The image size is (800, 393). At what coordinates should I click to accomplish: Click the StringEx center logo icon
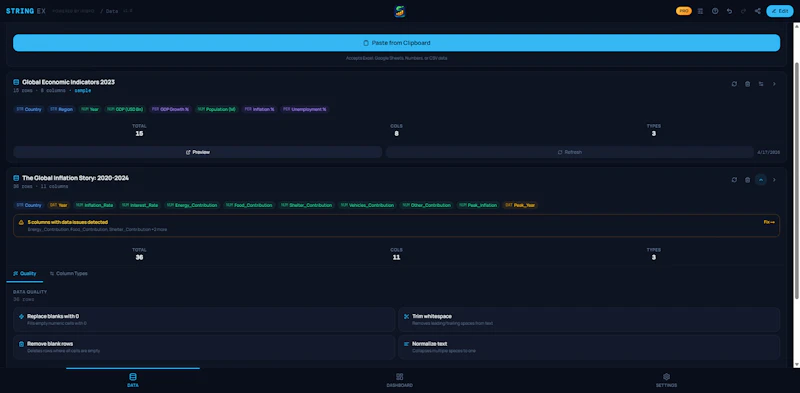(400, 11)
